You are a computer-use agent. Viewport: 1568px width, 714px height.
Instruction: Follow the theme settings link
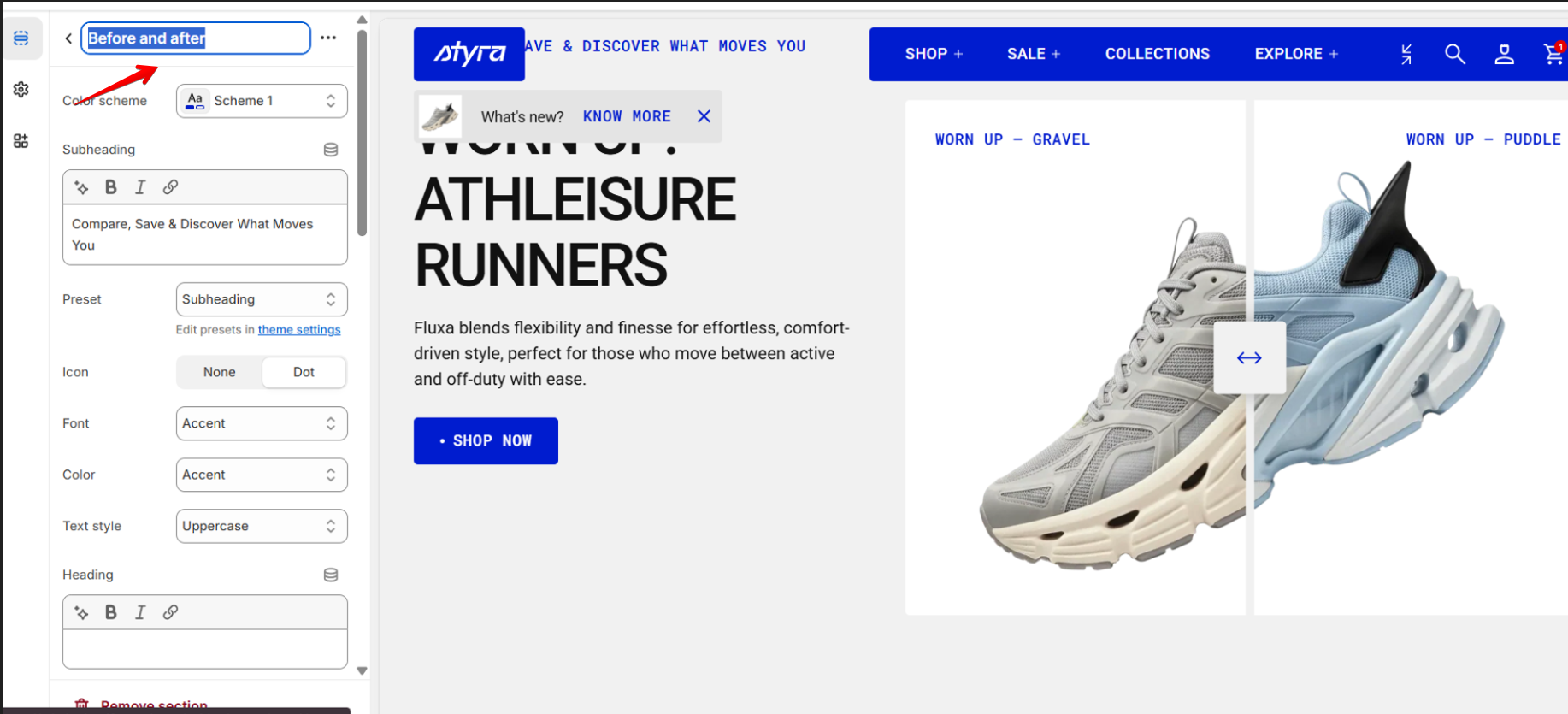299,330
